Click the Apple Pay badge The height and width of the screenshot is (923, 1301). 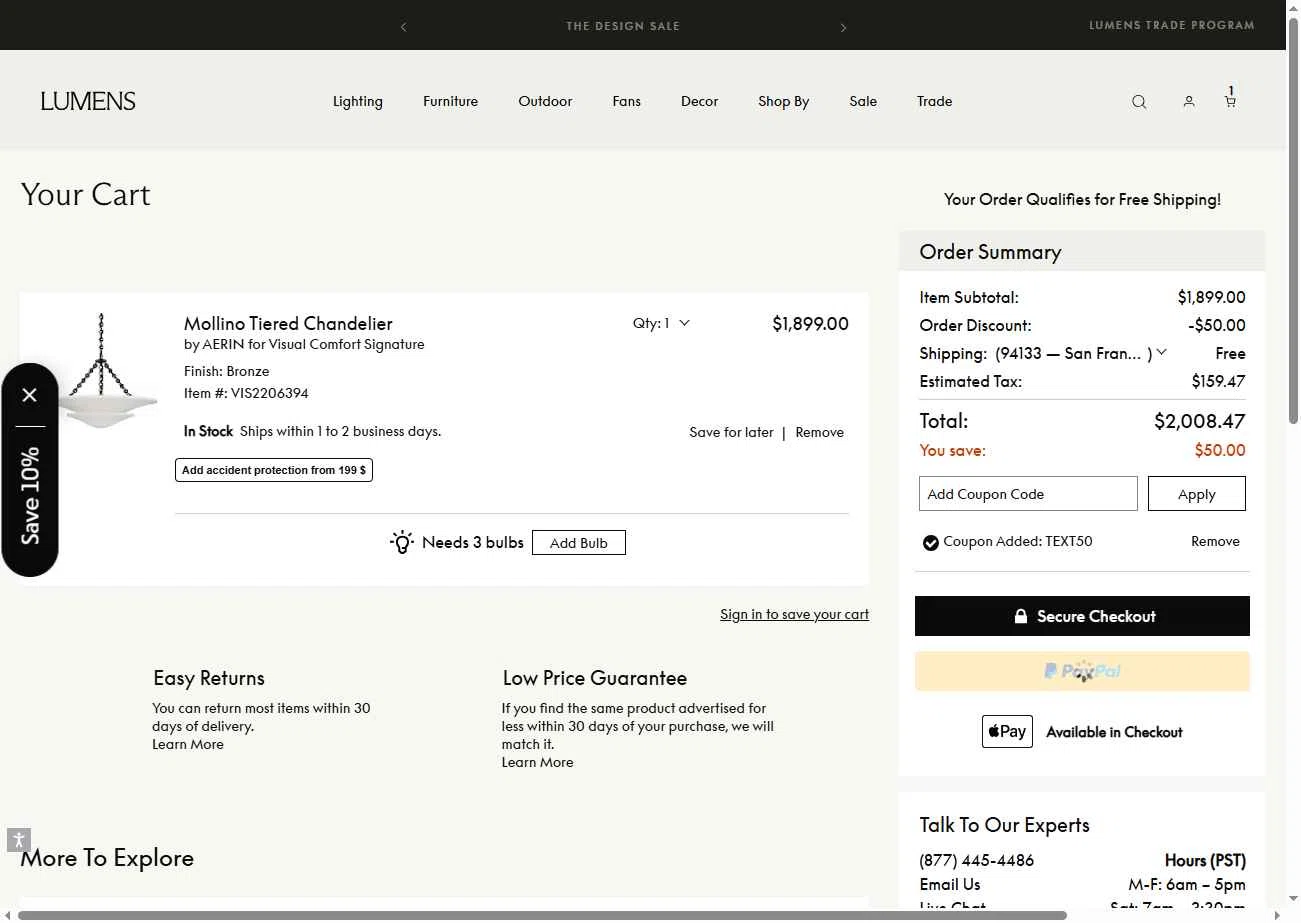pyautogui.click(x=1007, y=732)
